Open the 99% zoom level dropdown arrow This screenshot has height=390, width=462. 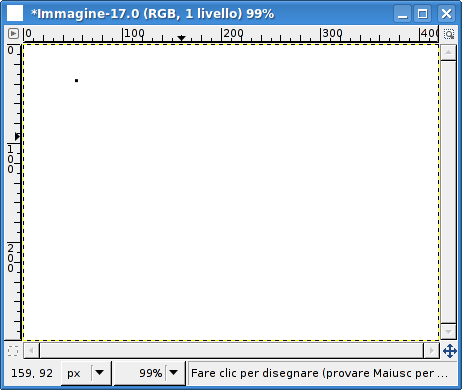[174, 373]
